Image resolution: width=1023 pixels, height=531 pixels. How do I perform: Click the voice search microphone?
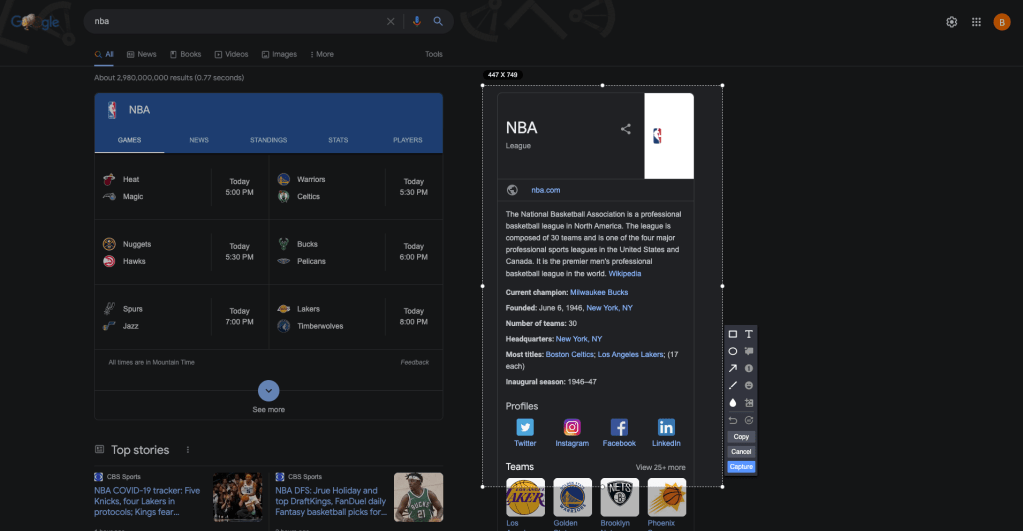[417, 21]
